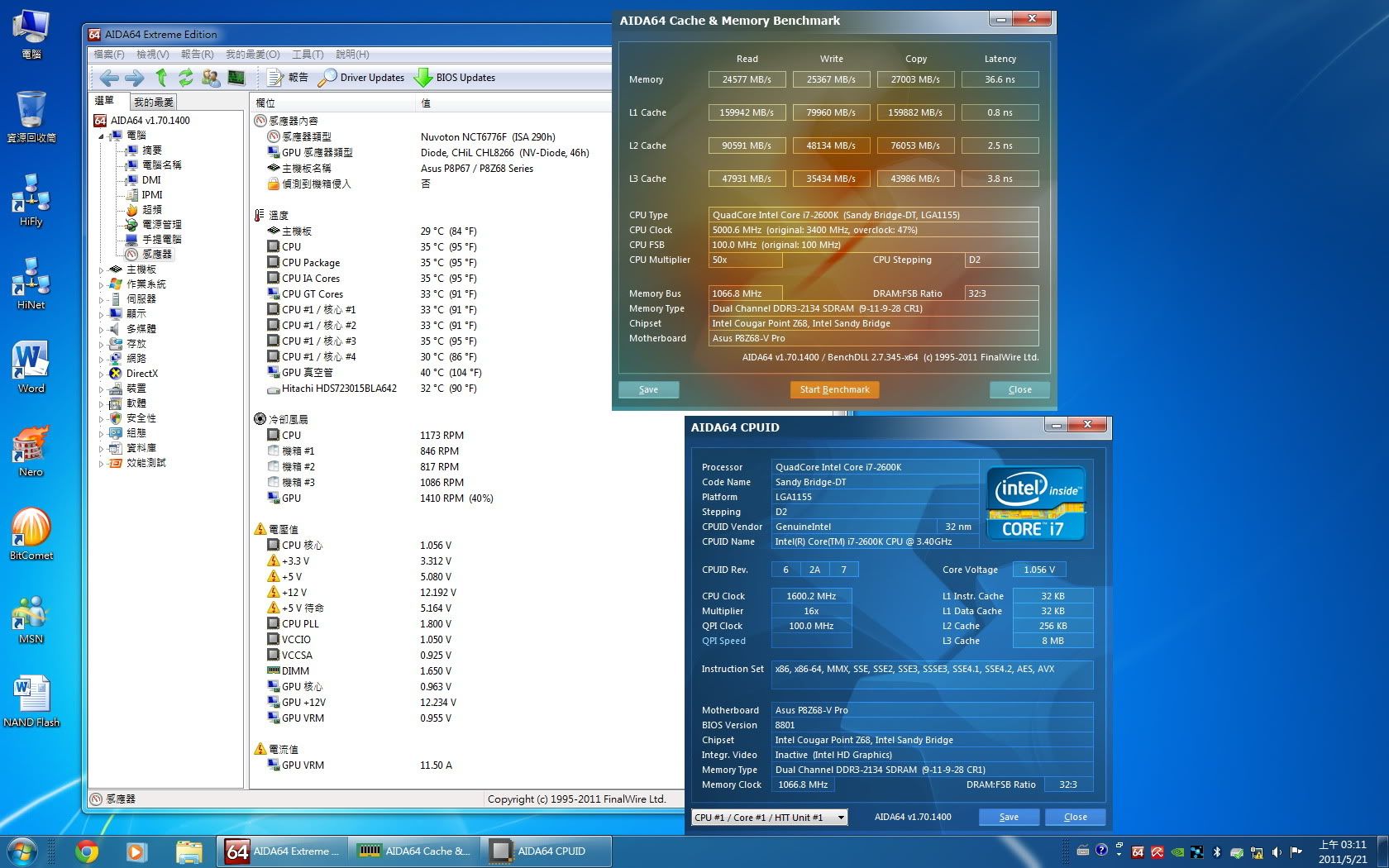Switch to the 我的最愛 tab

154,102
